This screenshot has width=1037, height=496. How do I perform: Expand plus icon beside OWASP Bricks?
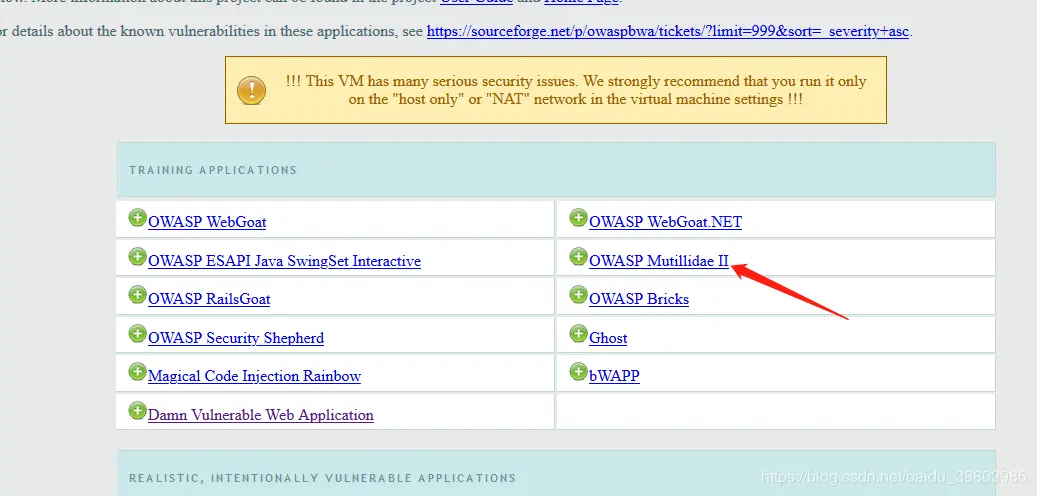[x=579, y=295]
